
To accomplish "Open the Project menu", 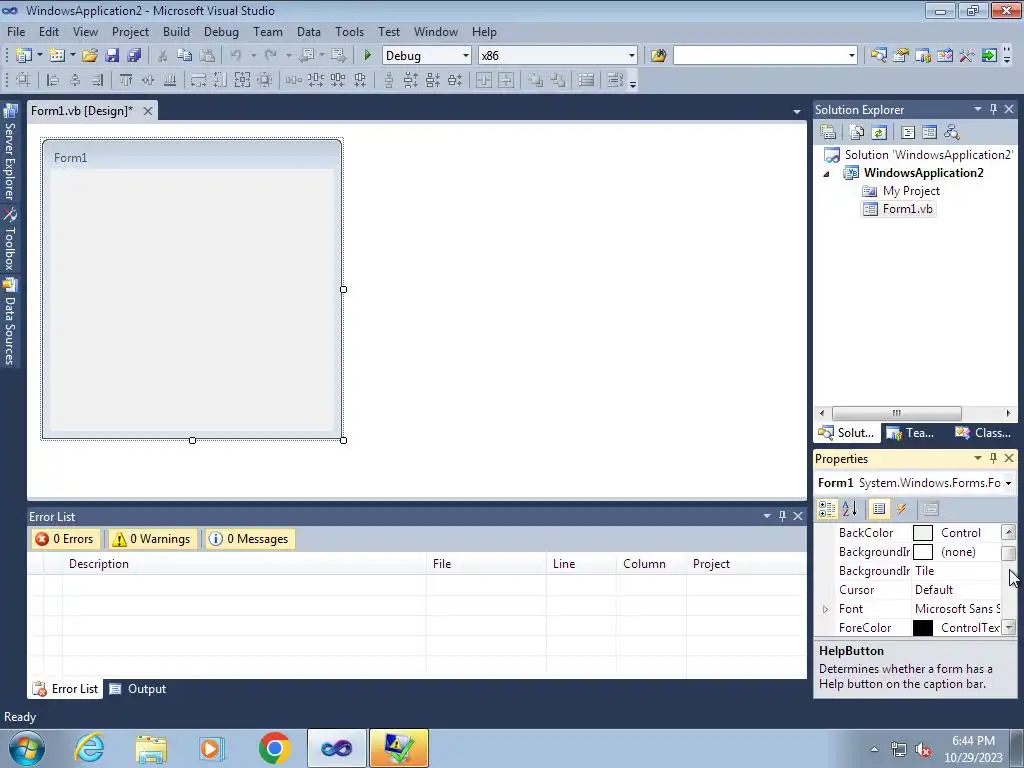I will [x=130, y=31].
